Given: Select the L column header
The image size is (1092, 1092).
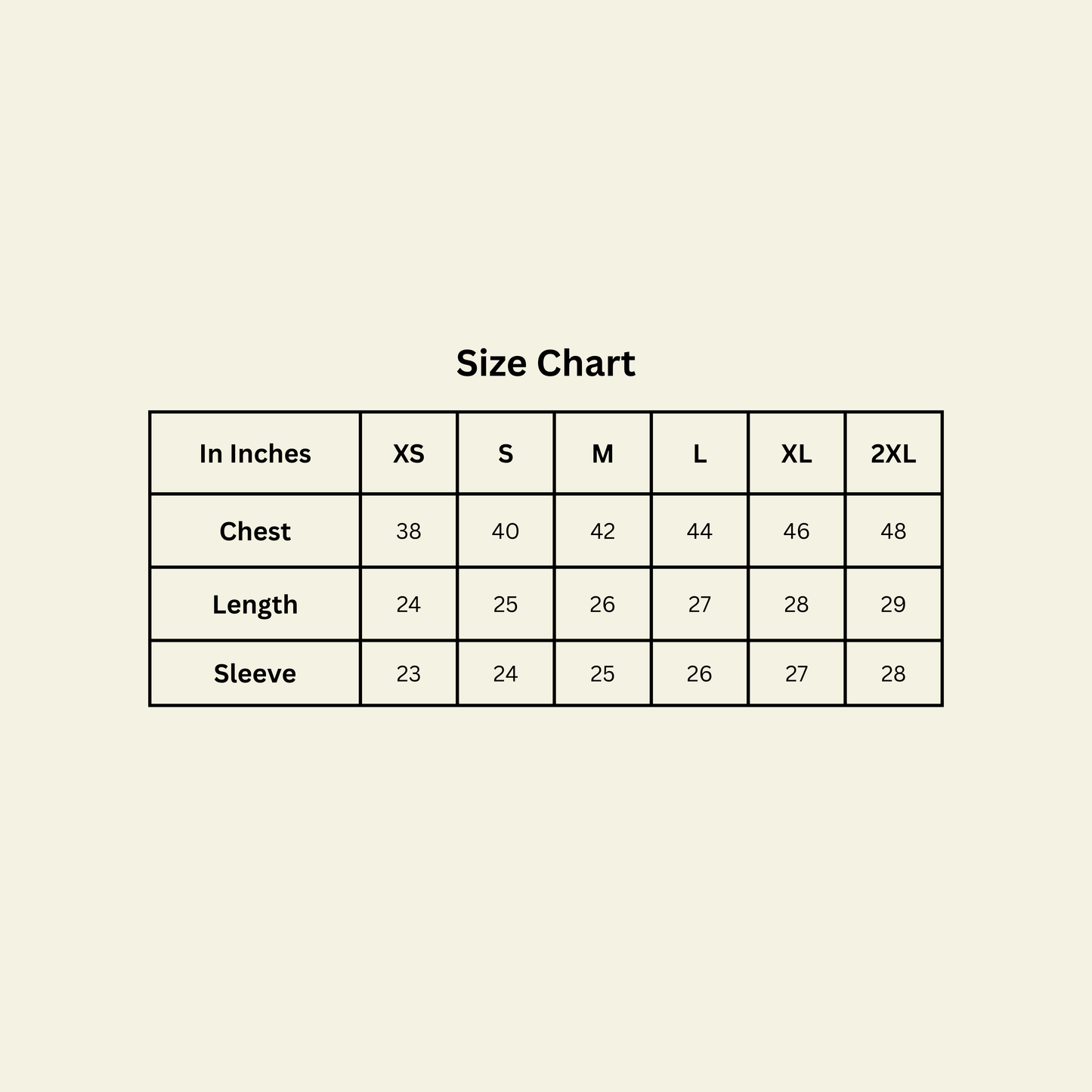Looking at the screenshot, I should pos(700,453).
